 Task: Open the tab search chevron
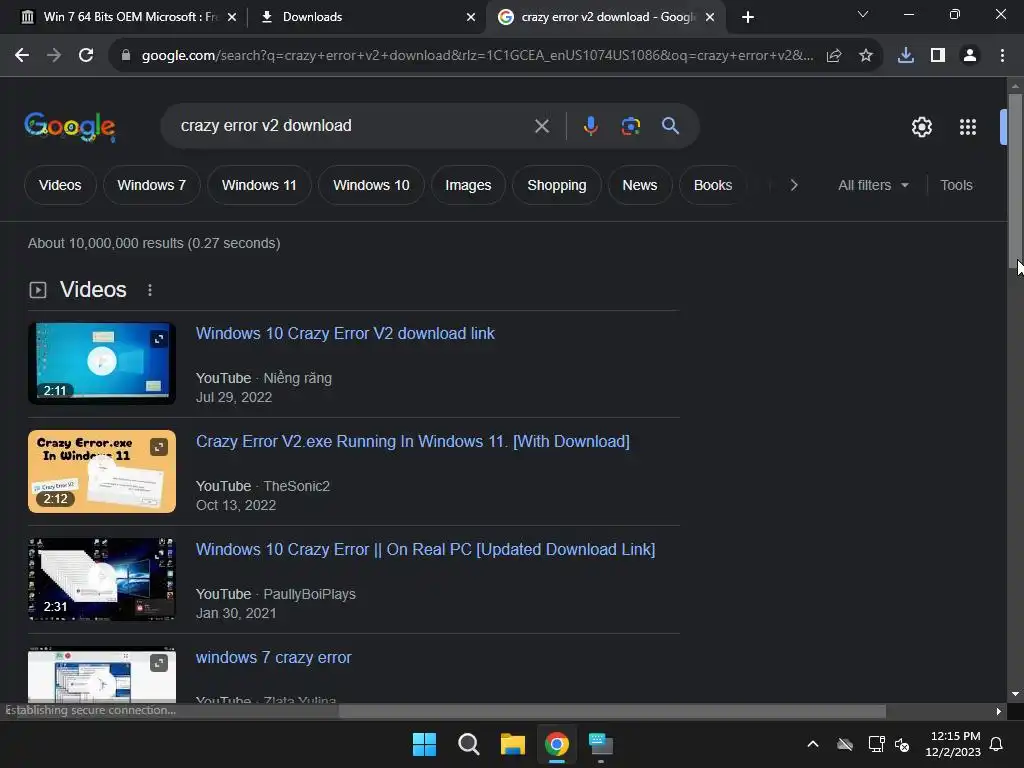(862, 14)
